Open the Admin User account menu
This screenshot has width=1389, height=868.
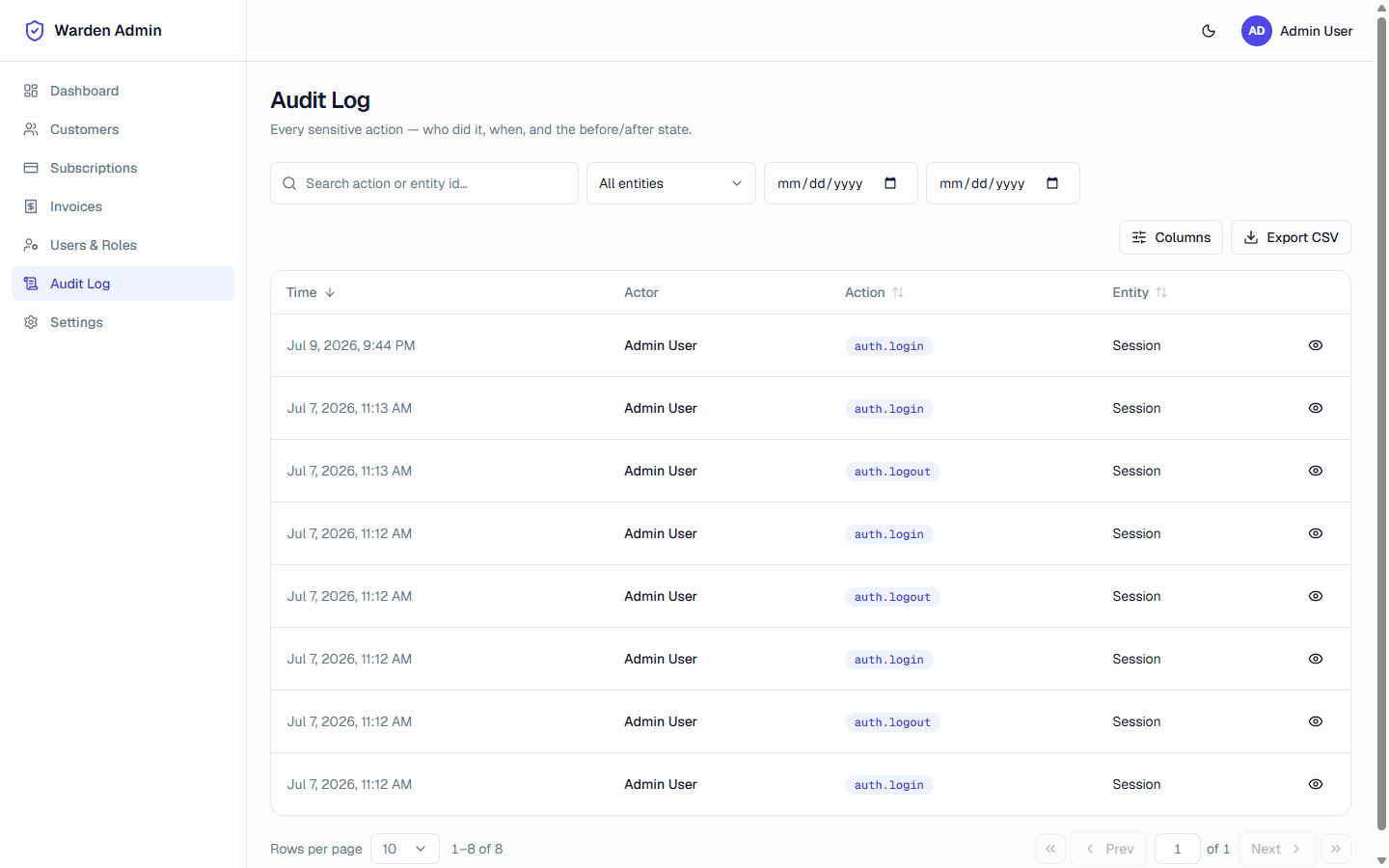click(x=1297, y=31)
